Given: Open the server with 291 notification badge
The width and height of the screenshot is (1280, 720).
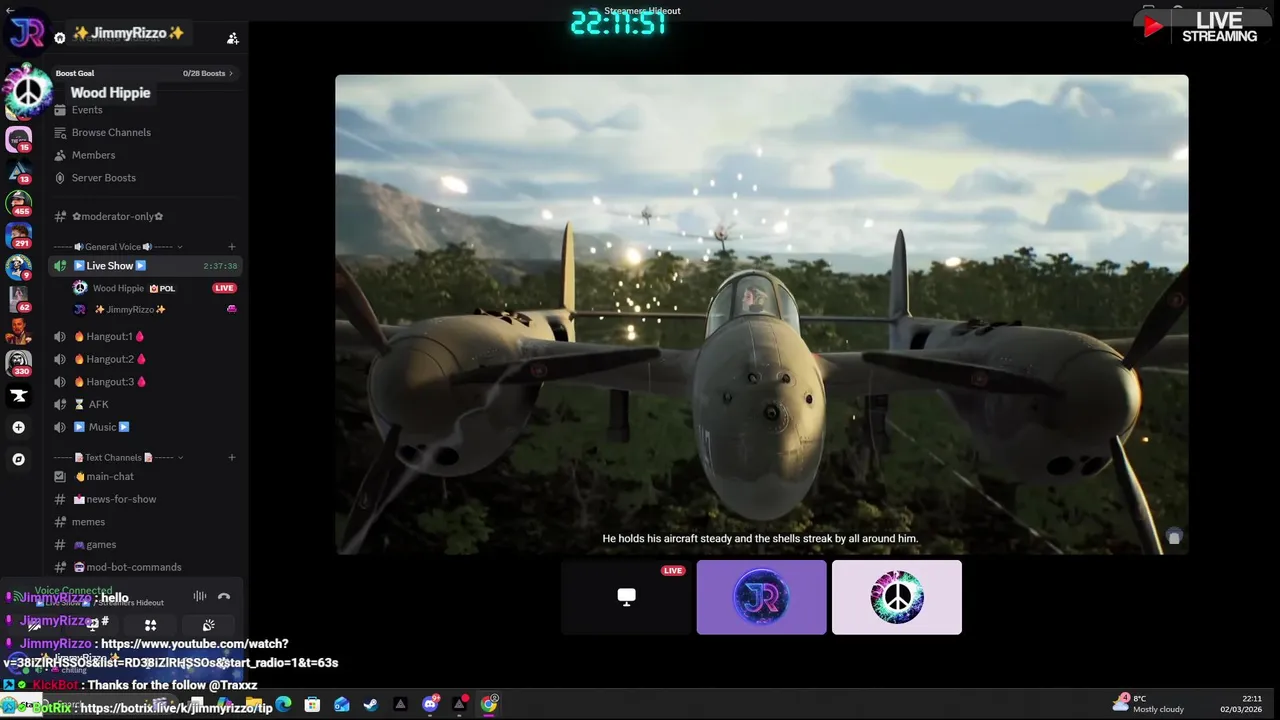Looking at the screenshot, I should [x=19, y=235].
